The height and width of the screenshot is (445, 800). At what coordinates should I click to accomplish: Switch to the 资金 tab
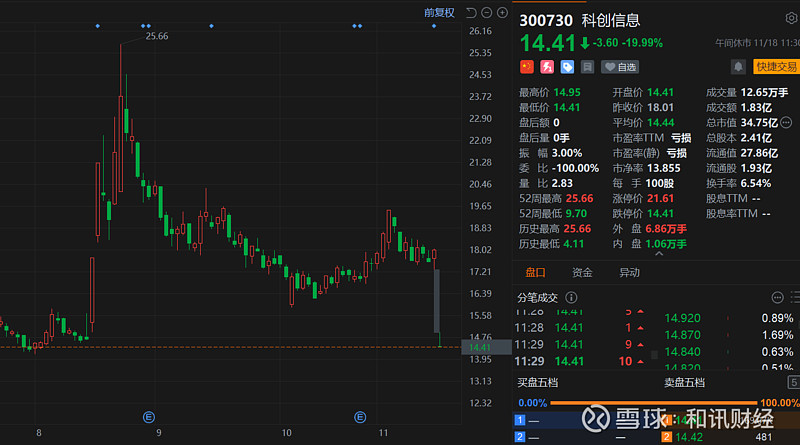click(582, 273)
